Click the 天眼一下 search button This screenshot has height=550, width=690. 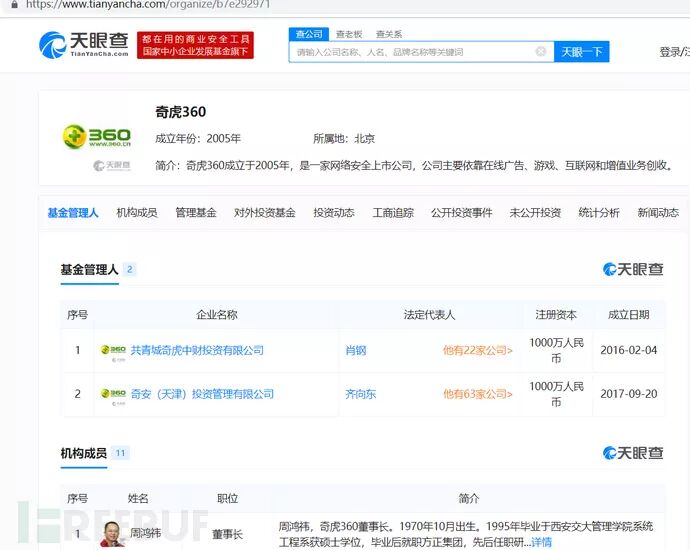click(x=581, y=52)
